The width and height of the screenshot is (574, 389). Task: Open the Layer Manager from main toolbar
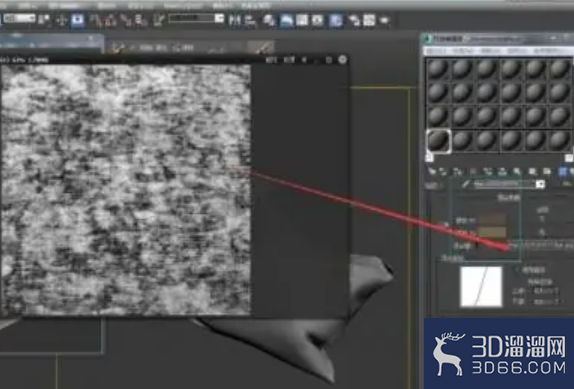click(x=270, y=20)
